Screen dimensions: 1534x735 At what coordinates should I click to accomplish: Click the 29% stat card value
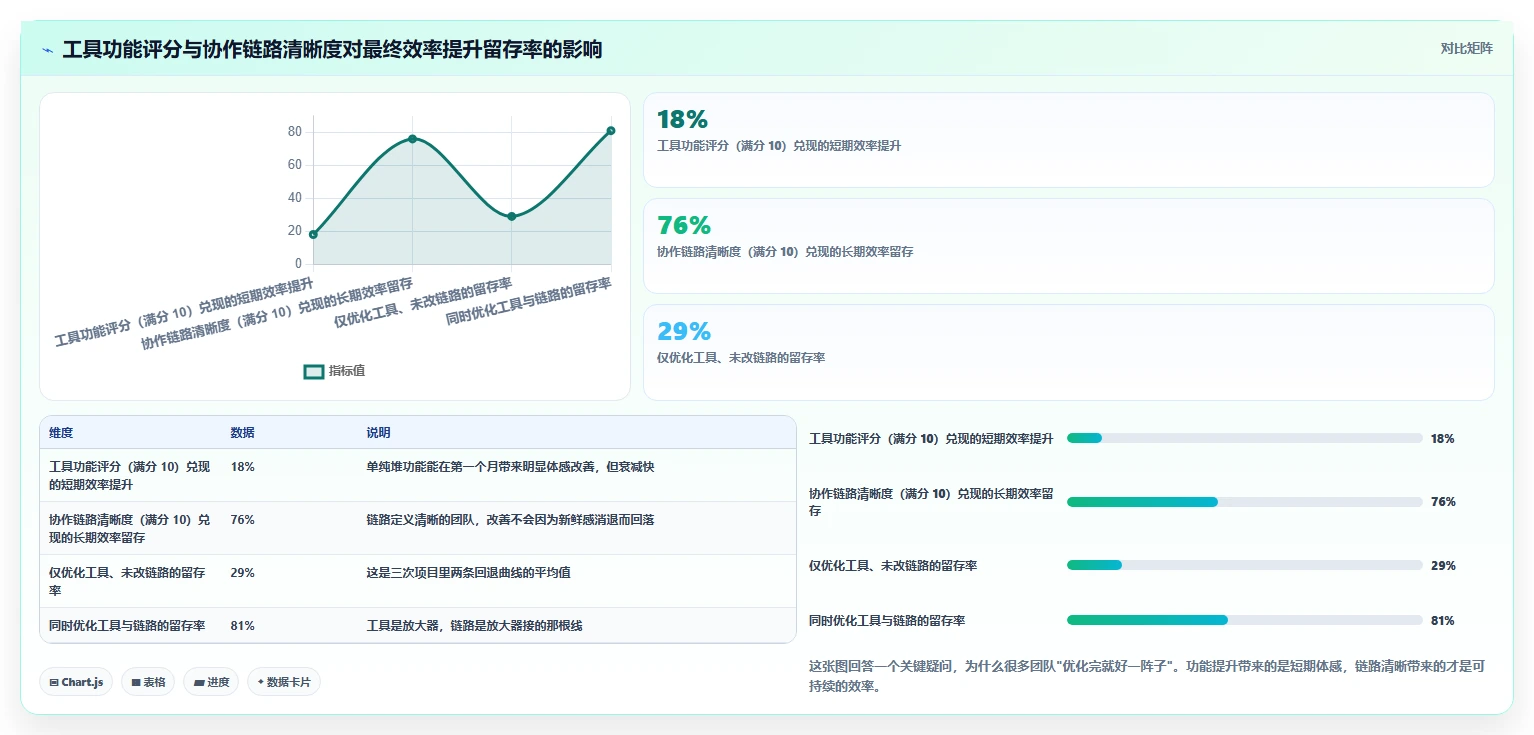point(684,331)
